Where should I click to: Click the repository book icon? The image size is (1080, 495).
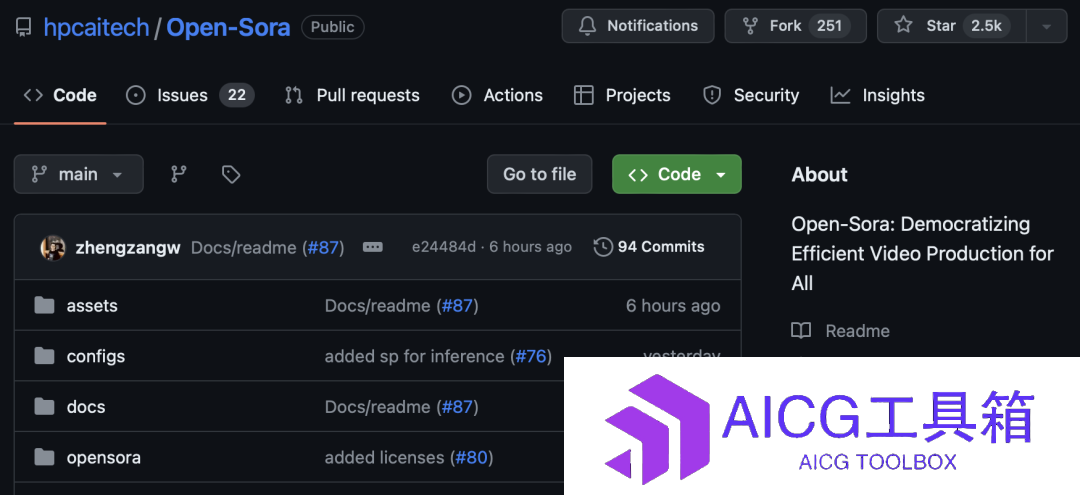click(x=23, y=27)
